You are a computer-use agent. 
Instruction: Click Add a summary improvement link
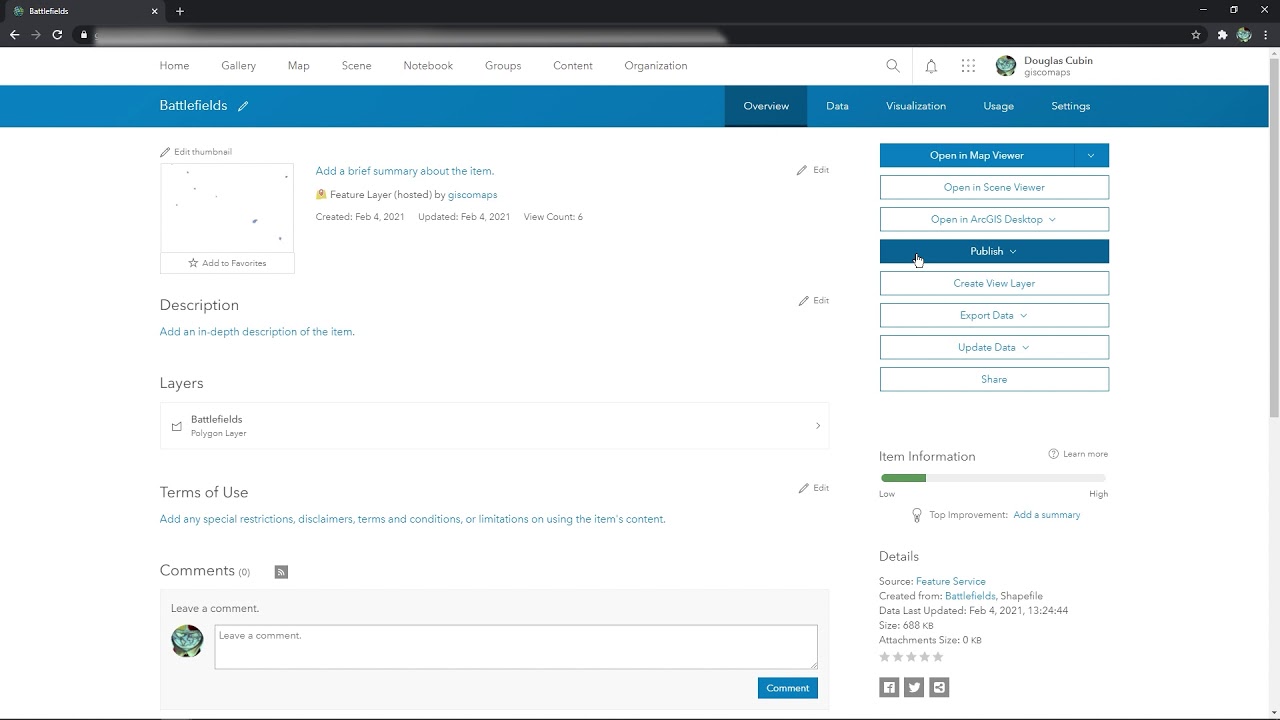pos(1047,515)
